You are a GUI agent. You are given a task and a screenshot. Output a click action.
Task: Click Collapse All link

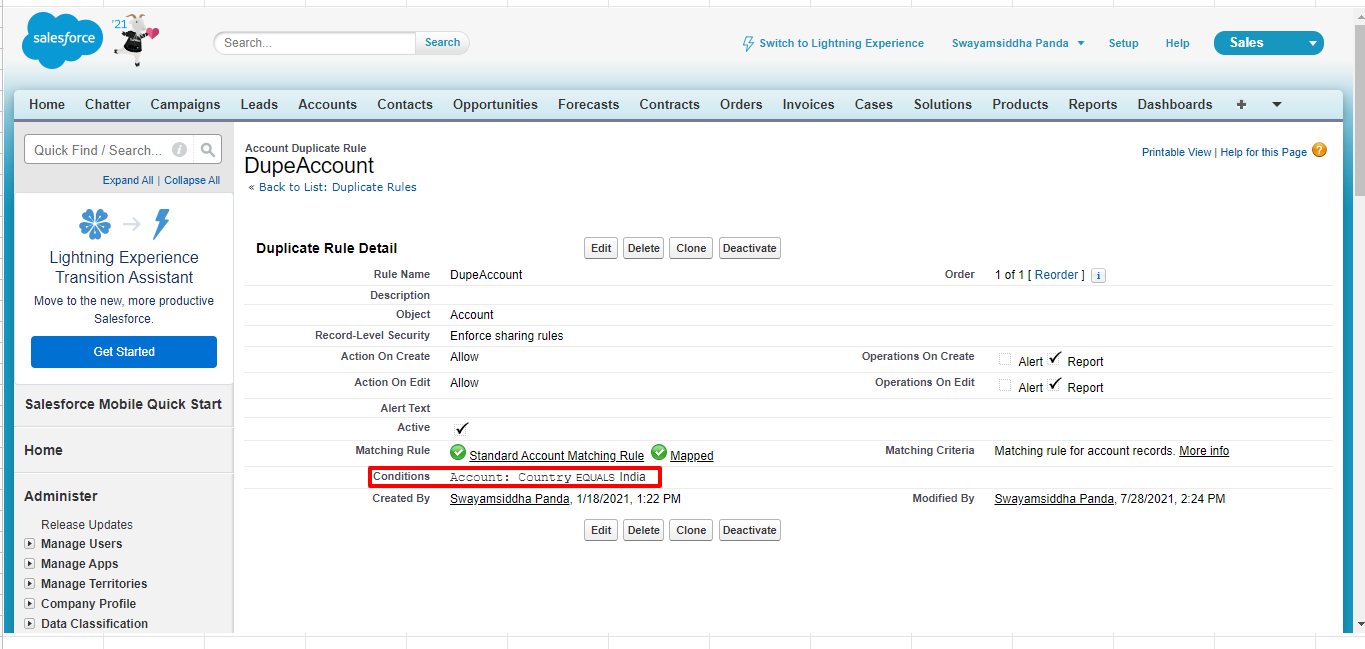click(x=192, y=181)
